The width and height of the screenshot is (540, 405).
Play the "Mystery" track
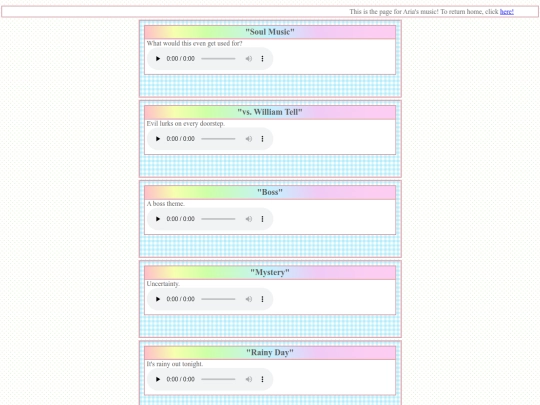point(158,299)
